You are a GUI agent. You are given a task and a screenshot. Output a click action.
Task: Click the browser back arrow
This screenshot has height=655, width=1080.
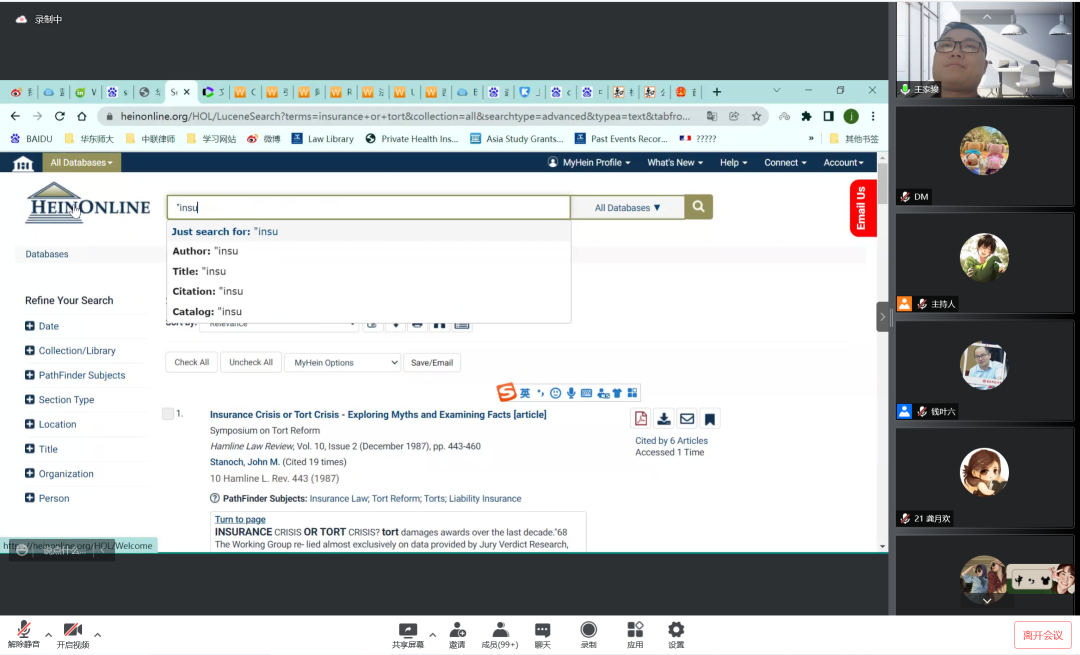pos(15,116)
